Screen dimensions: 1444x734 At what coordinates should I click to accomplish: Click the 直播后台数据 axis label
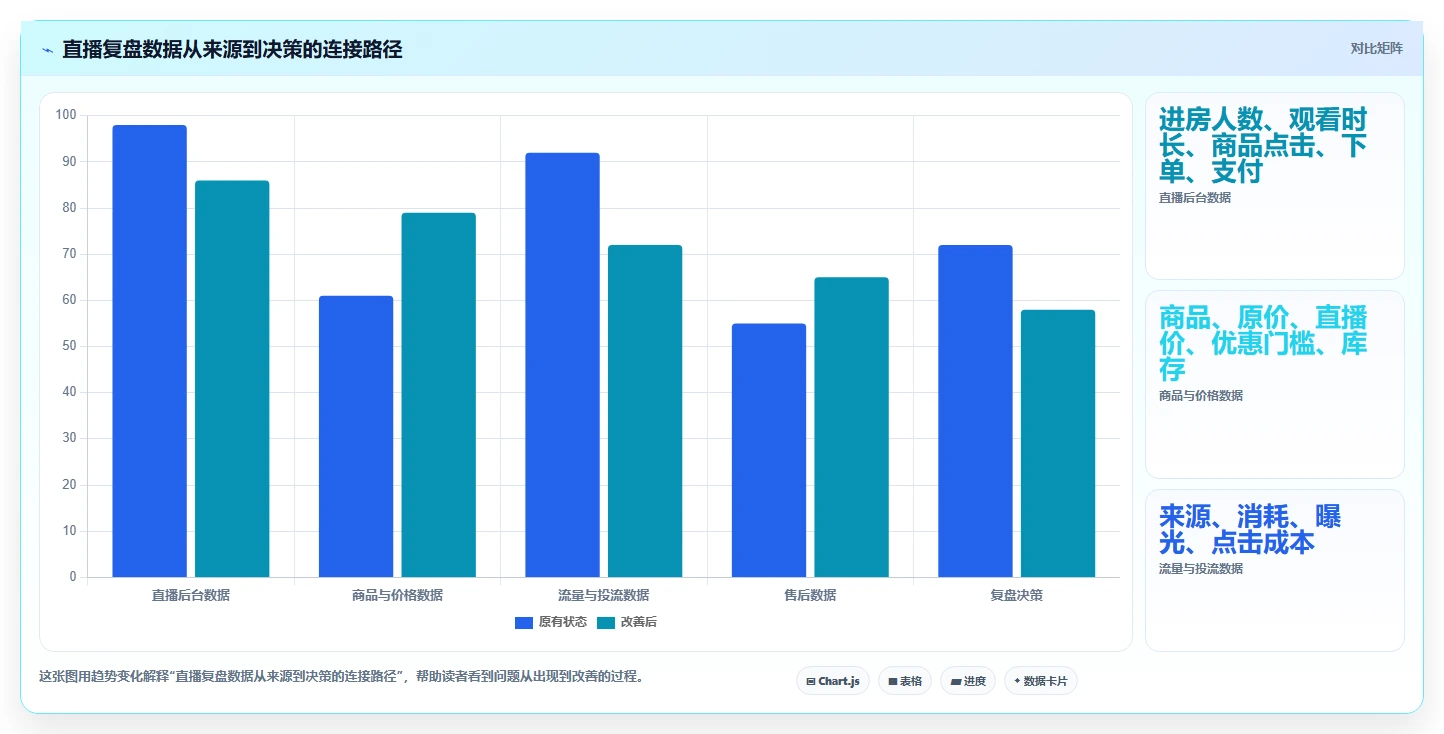click(x=191, y=595)
